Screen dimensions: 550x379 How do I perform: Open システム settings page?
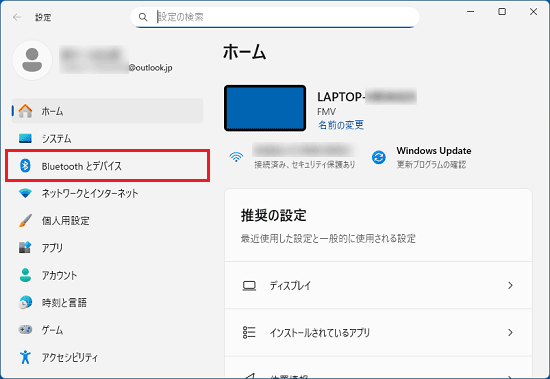107,138
